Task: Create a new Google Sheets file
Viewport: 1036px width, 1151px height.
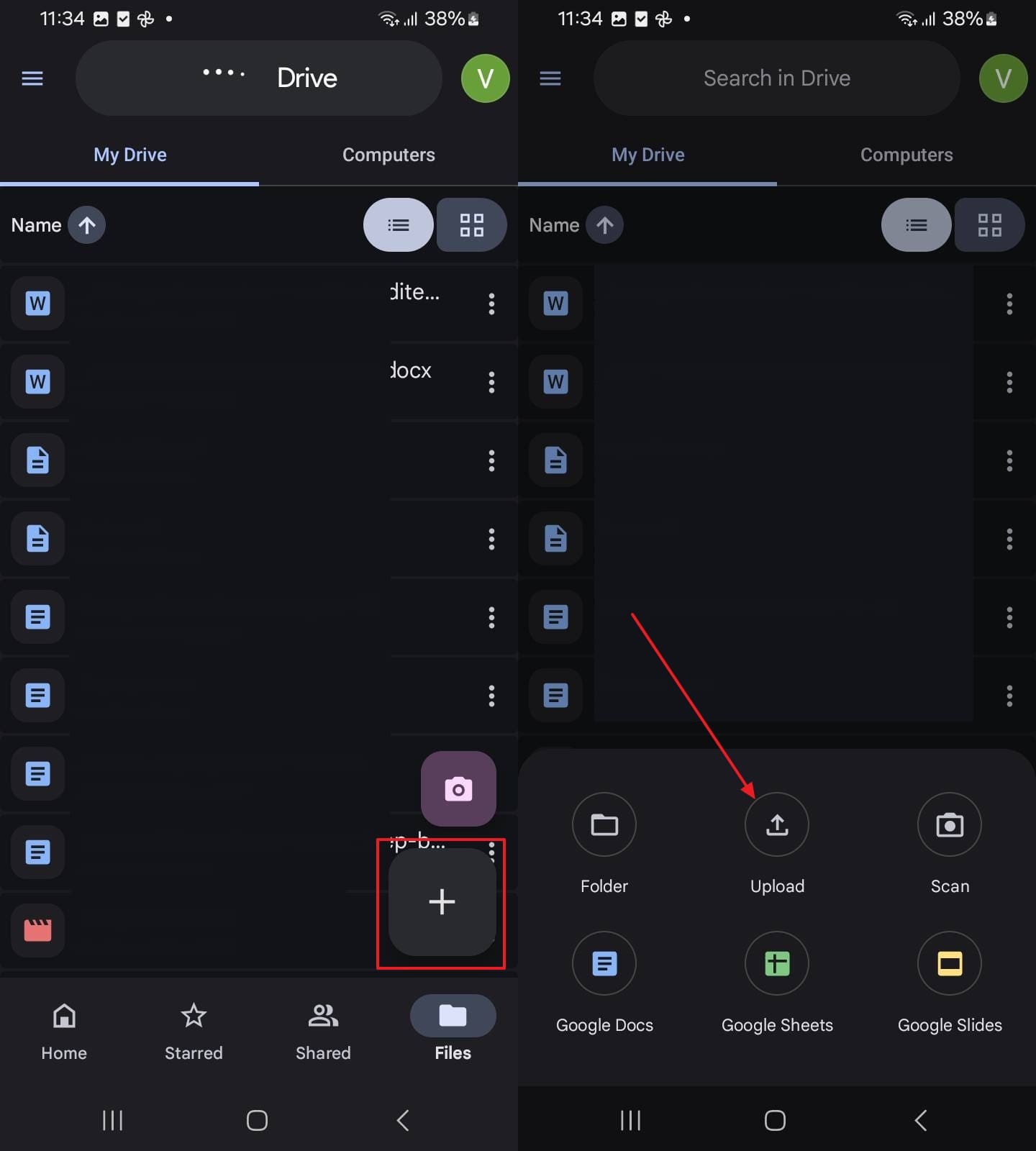Action: pyautogui.click(x=777, y=983)
